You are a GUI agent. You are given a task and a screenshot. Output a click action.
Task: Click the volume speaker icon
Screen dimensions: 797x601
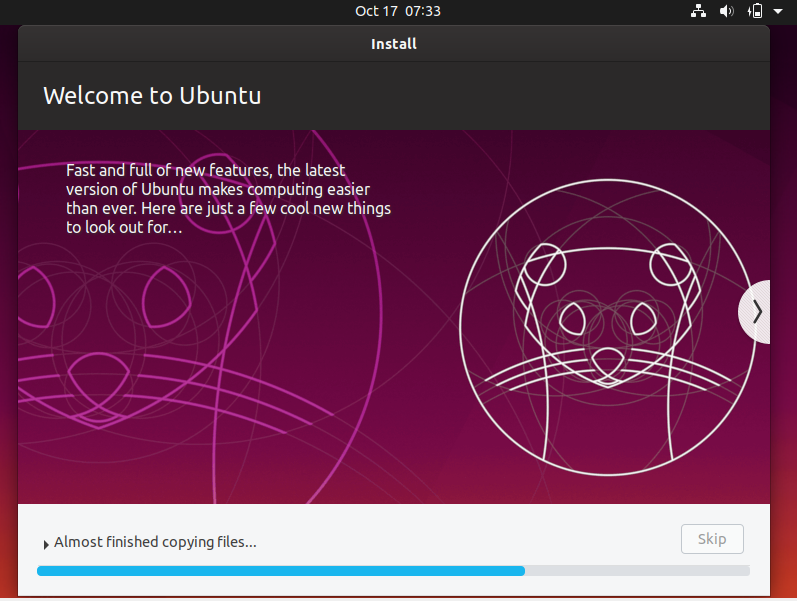pos(727,11)
